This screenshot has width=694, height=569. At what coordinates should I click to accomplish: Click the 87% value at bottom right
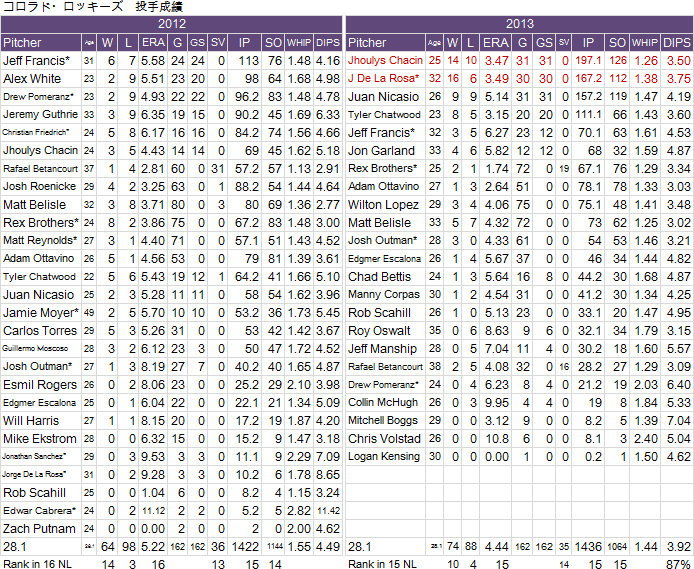click(679, 564)
